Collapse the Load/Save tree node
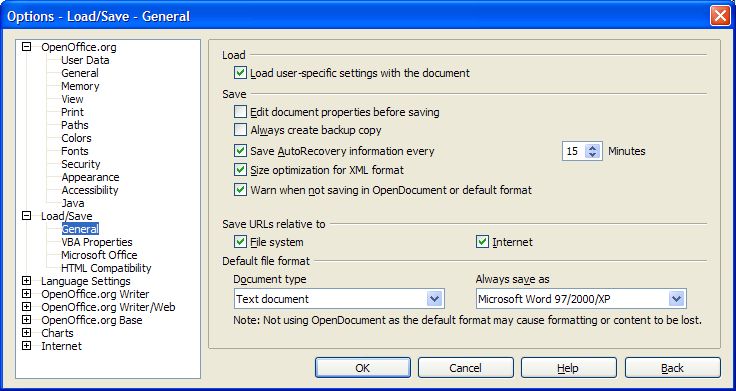 coord(27,215)
